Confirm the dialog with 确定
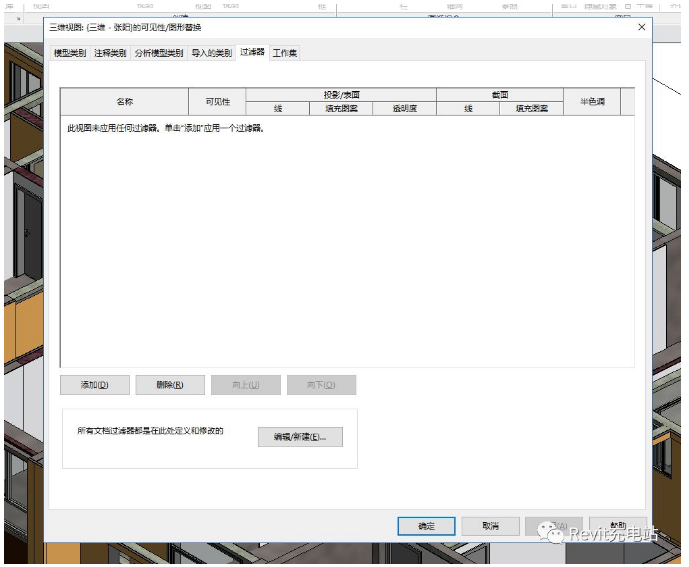Screen dimensions: 689x567 [x=426, y=526]
